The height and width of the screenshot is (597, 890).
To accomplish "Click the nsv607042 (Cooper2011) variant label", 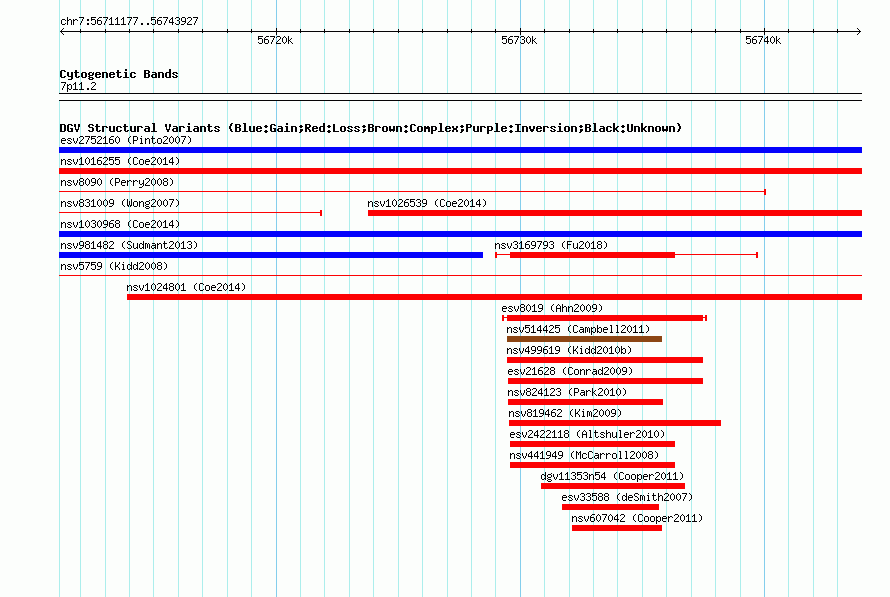I will tap(637, 518).
